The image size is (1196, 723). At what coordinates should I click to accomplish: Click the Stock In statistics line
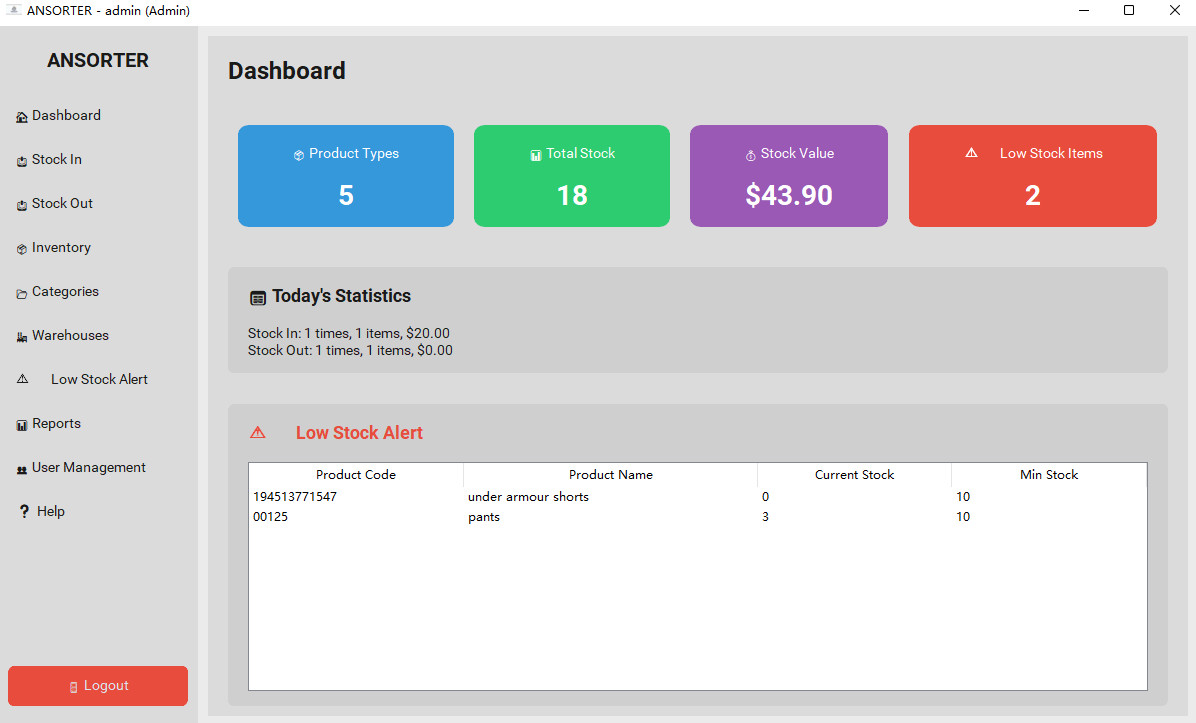click(x=349, y=333)
